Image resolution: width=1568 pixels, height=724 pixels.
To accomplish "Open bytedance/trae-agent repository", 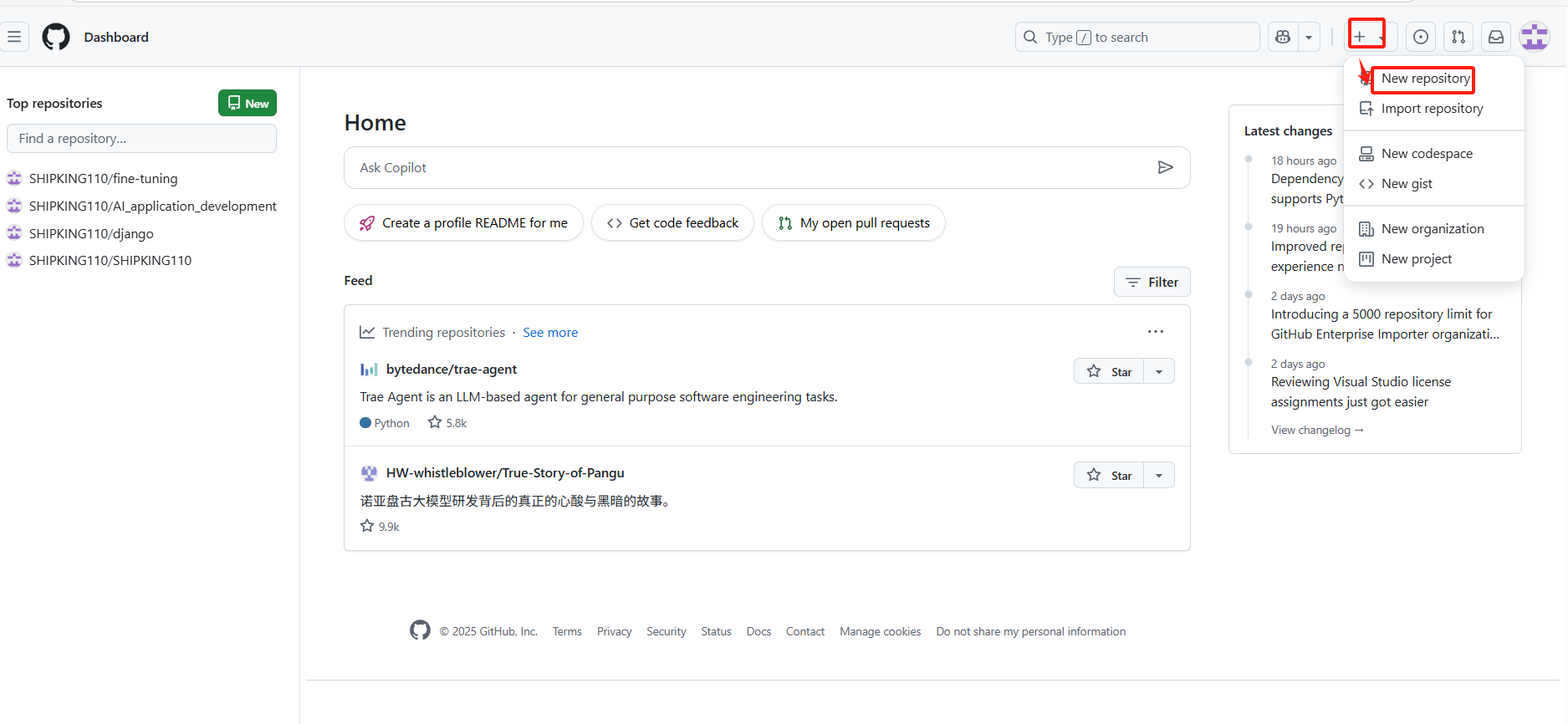I will [452, 370].
